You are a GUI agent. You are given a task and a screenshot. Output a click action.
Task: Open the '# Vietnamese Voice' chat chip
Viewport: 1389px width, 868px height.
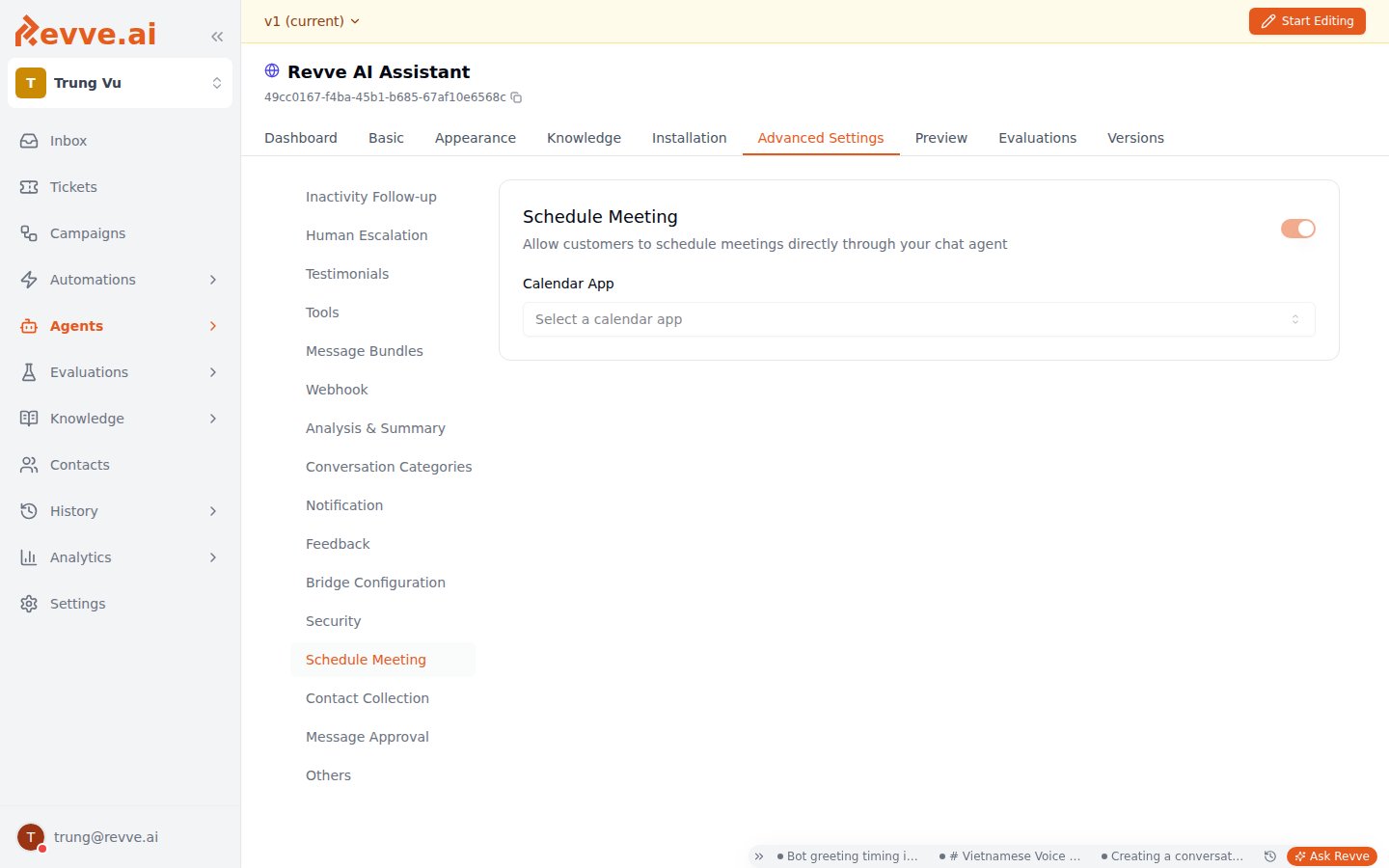click(1010, 856)
